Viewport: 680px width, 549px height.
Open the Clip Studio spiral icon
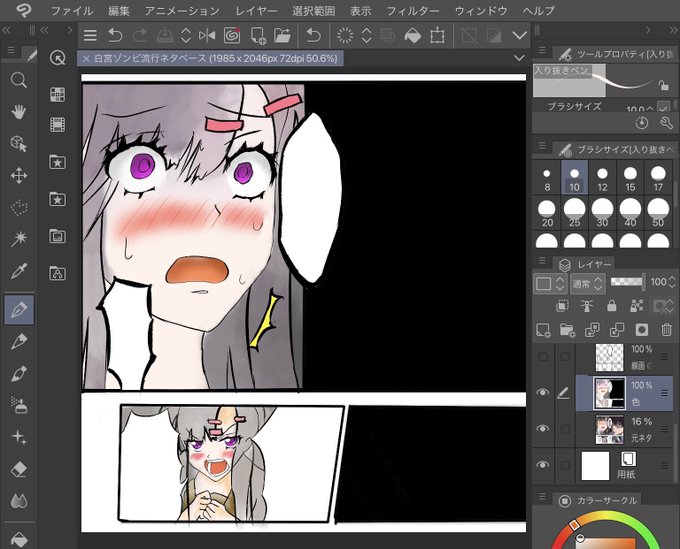(232, 35)
